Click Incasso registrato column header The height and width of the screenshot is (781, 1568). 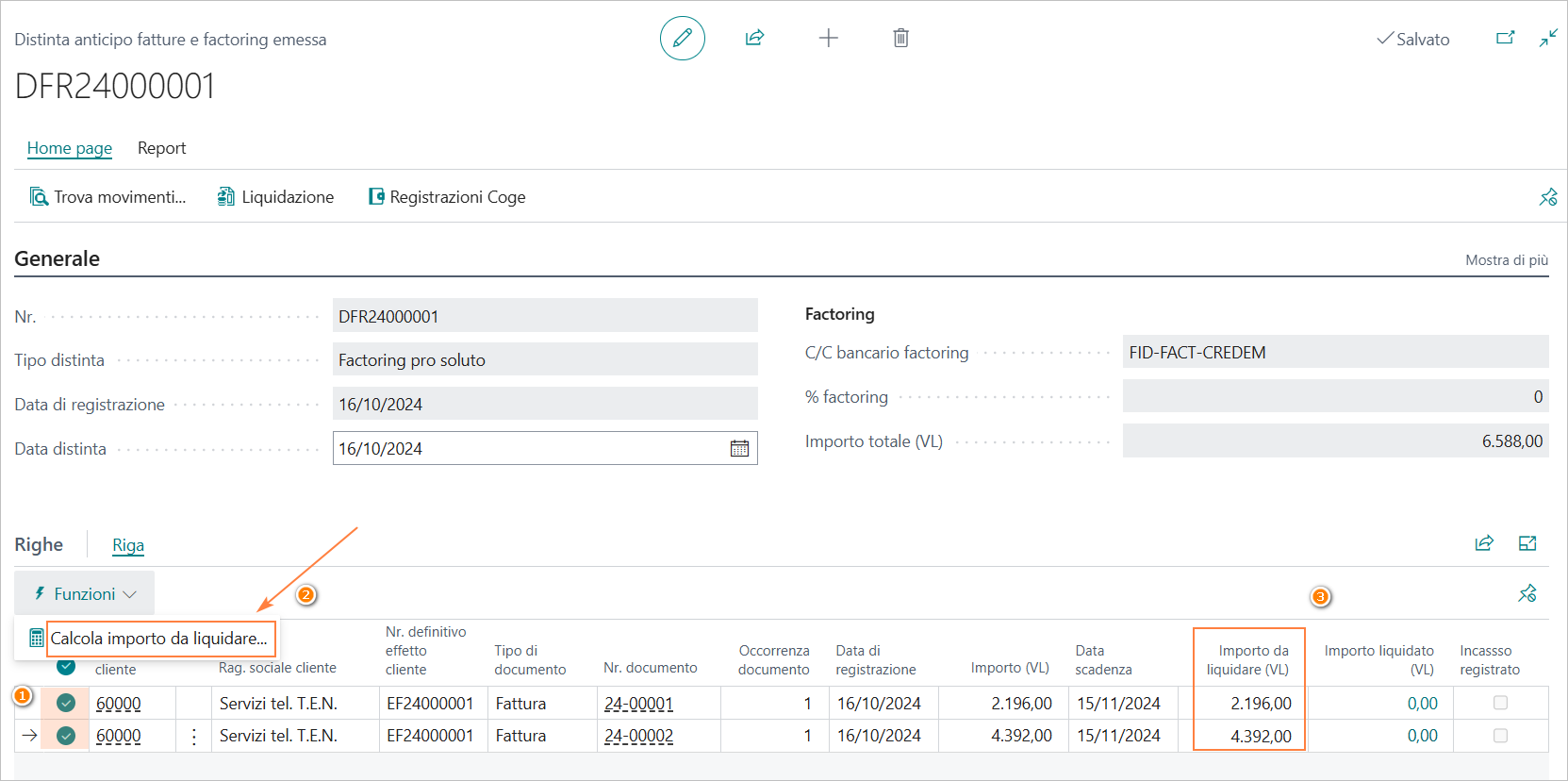(x=1490, y=659)
